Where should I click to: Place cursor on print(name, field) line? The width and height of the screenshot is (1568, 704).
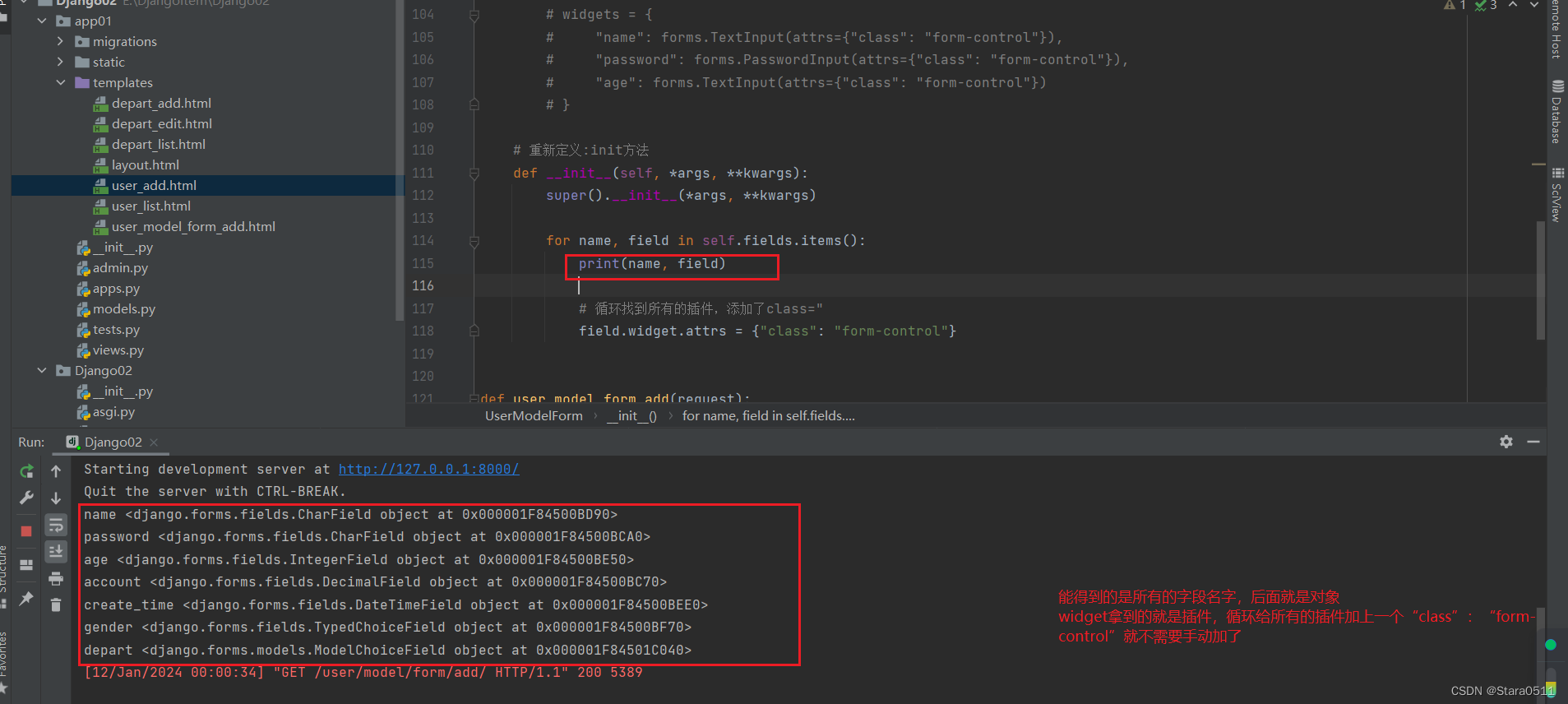[x=652, y=264]
